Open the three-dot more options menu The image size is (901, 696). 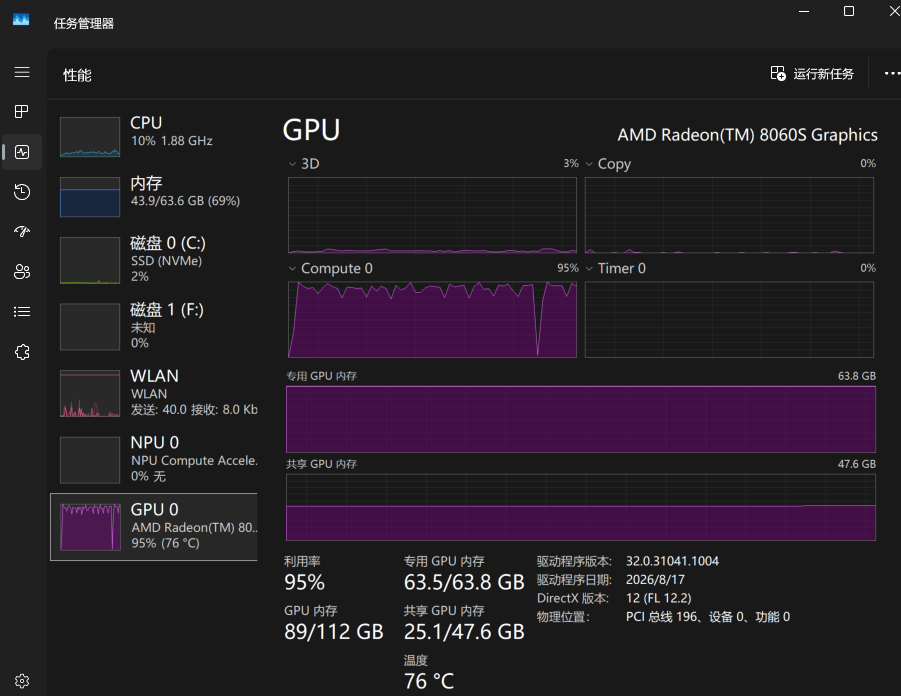(x=892, y=74)
